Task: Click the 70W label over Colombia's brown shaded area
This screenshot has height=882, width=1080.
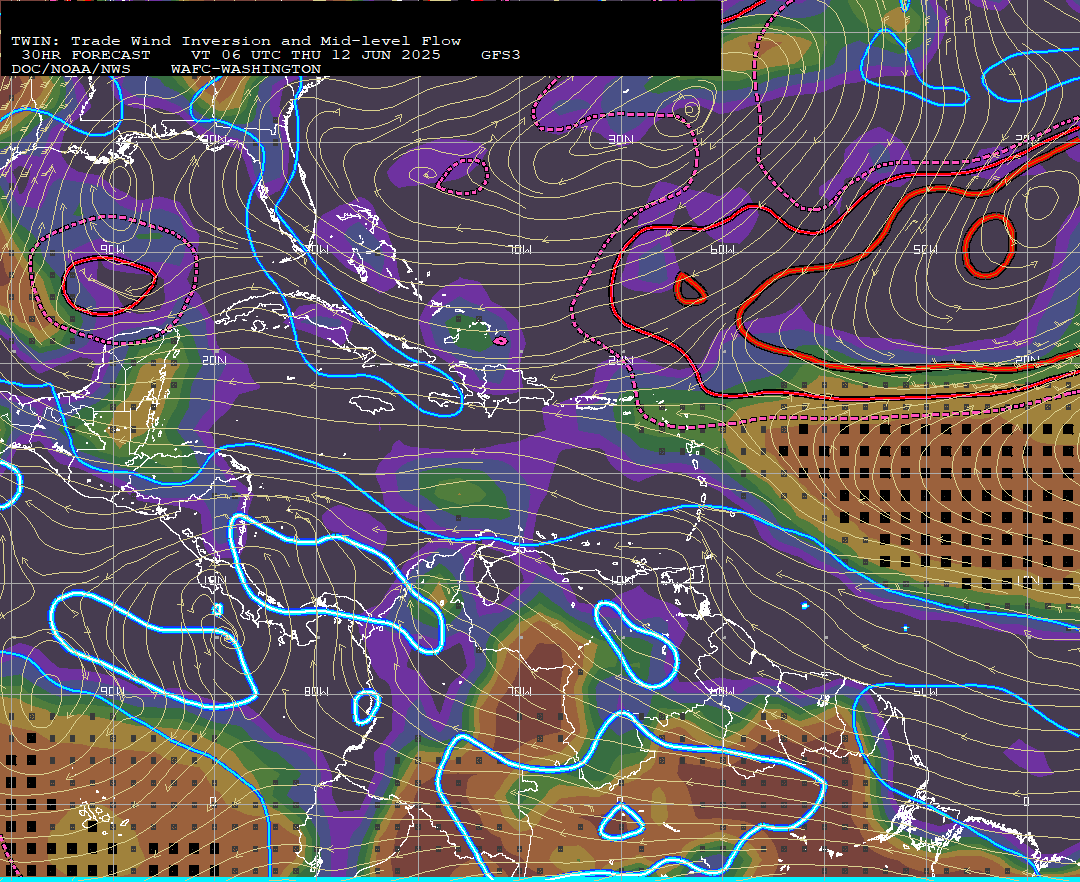Action: [x=520, y=691]
